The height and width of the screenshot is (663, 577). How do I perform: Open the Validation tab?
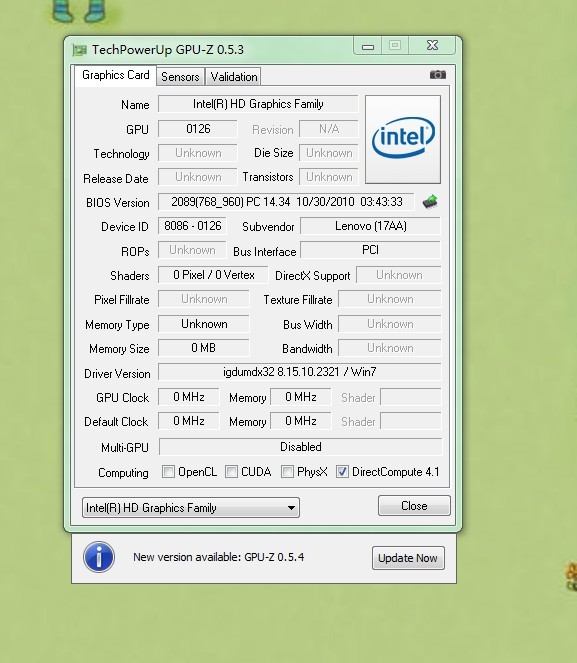pos(234,77)
